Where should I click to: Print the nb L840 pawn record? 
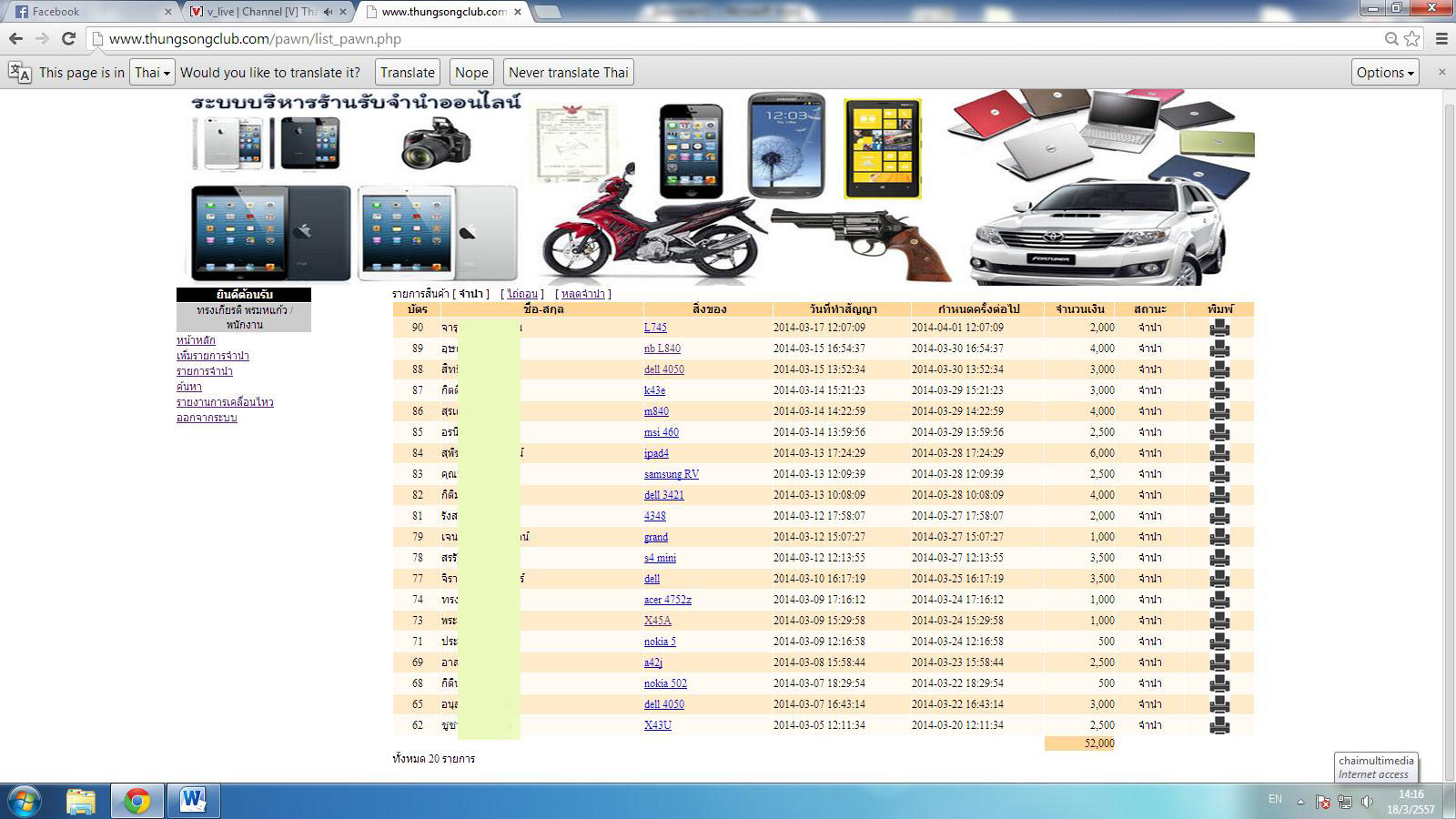(x=1219, y=349)
